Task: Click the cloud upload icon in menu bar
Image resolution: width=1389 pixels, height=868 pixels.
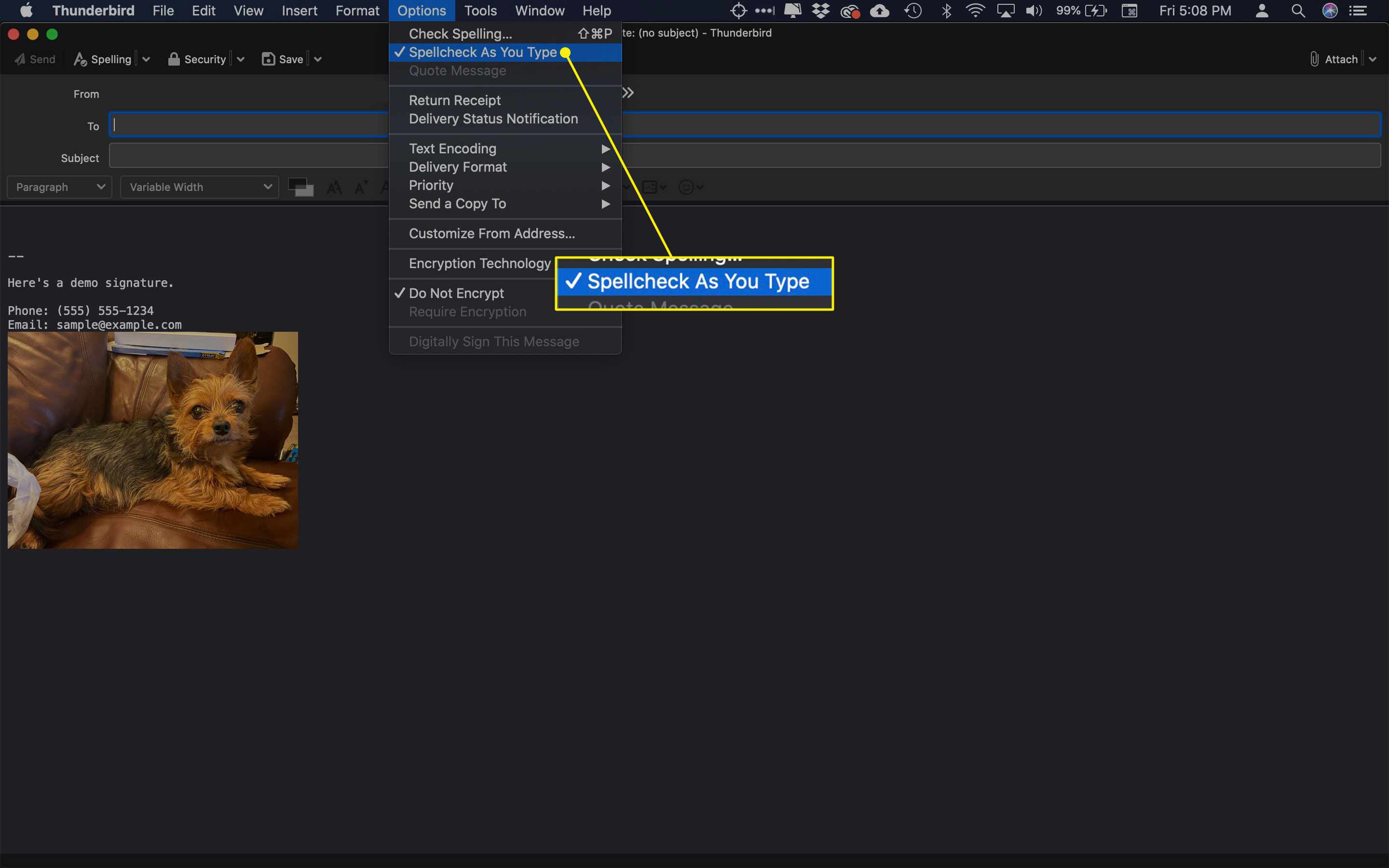Action: pyautogui.click(x=879, y=10)
